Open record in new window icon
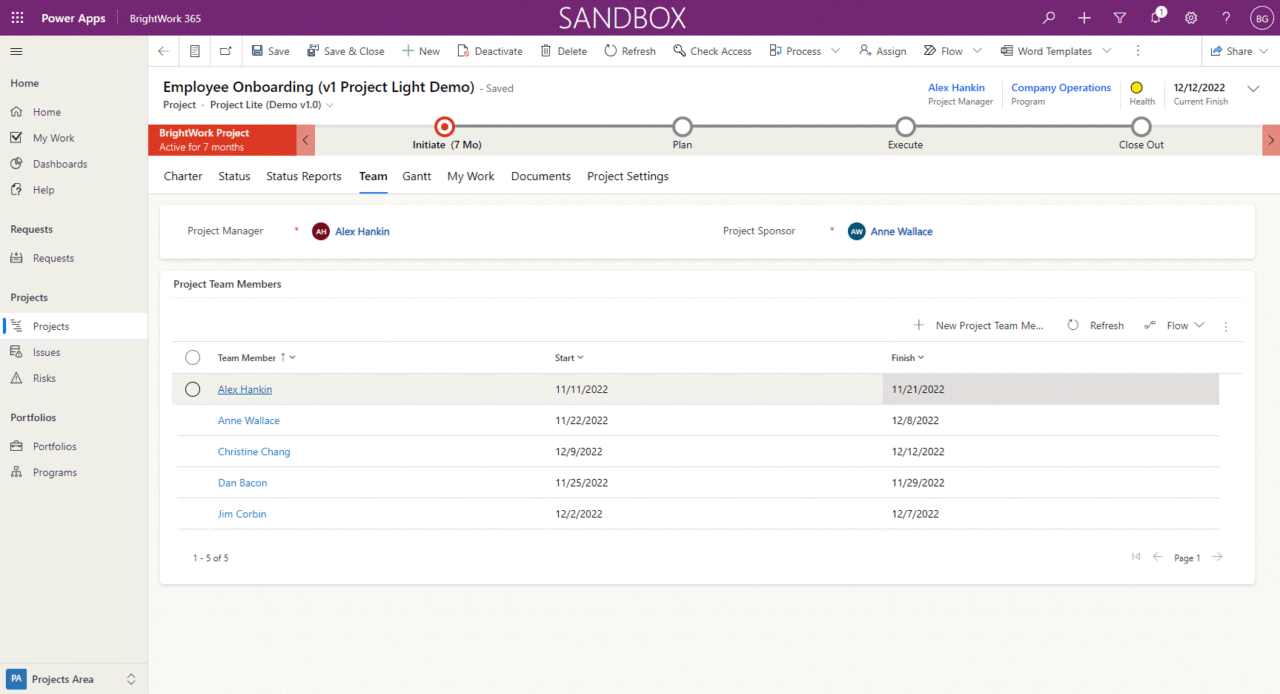The width and height of the screenshot is (1280, 694). [x=225, y=51]
